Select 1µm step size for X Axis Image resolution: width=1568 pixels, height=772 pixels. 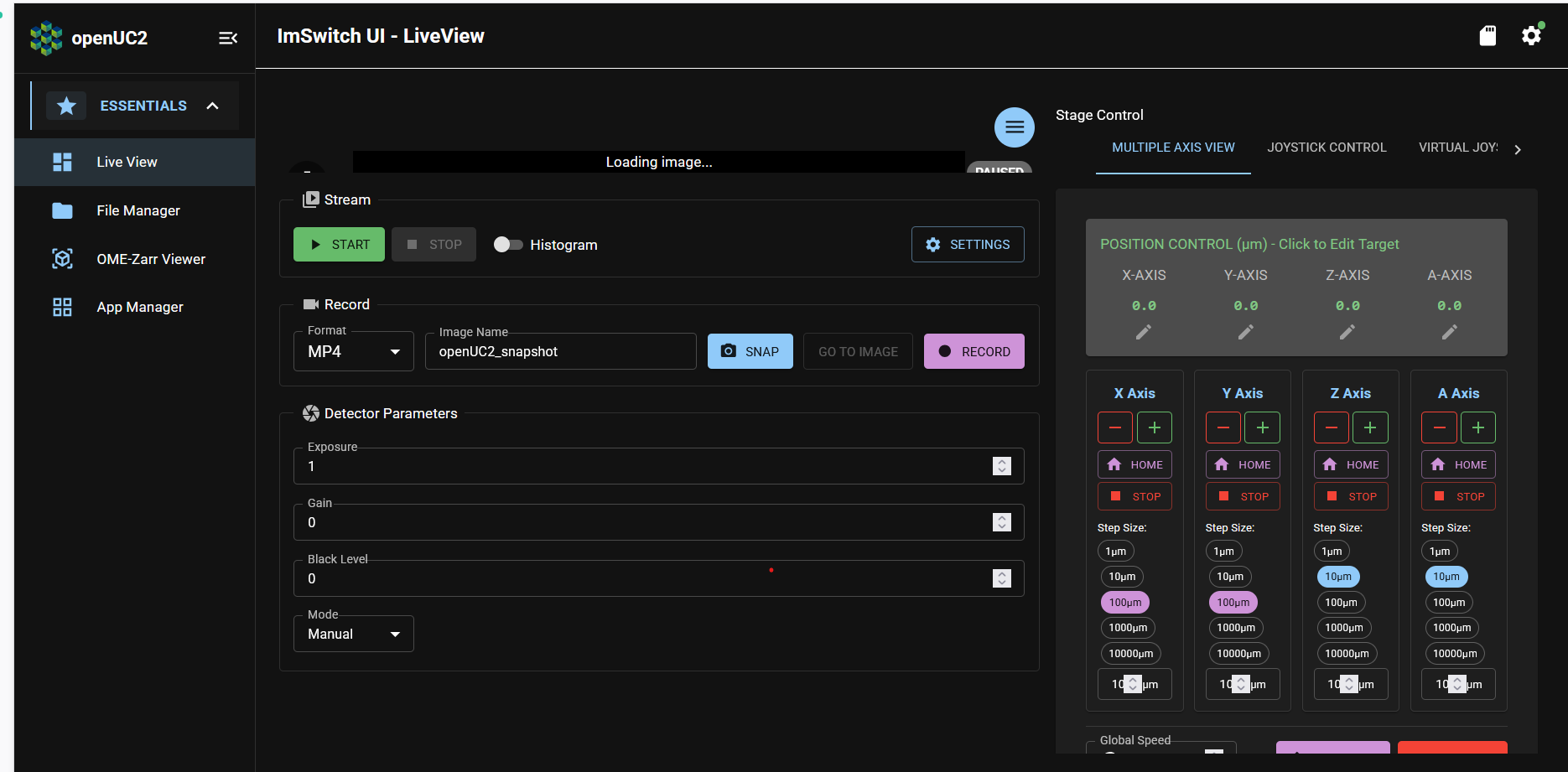pos(1115,551)
